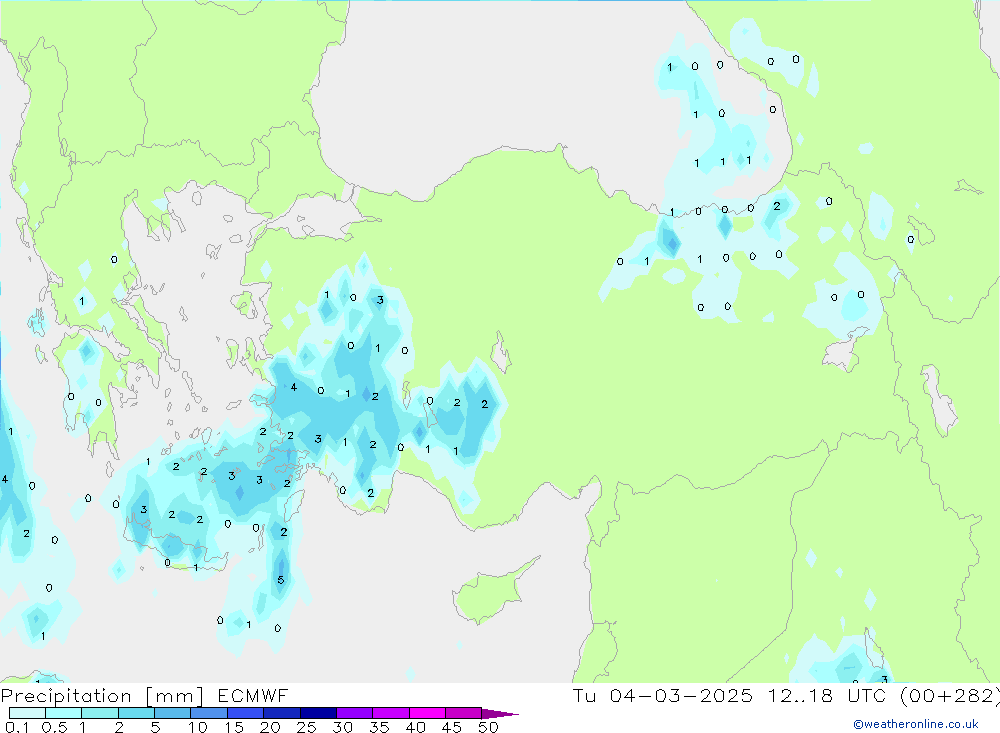
Task: Click legend swatch between 0.1 and 0.5
Action: [x=27, y=713]
